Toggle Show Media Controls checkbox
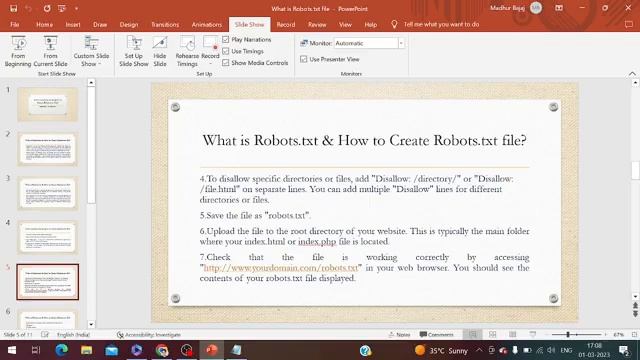 [x=226, y=63]
